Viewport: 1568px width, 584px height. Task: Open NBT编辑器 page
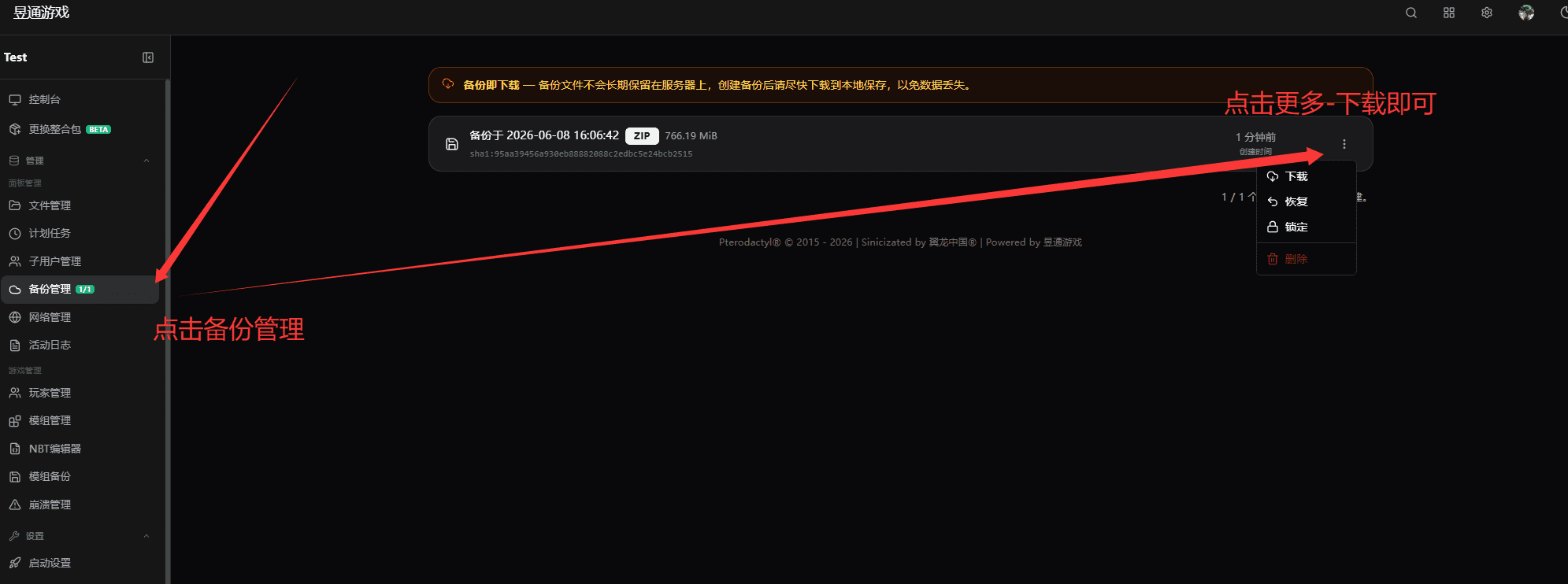click(x=80, y=449)
